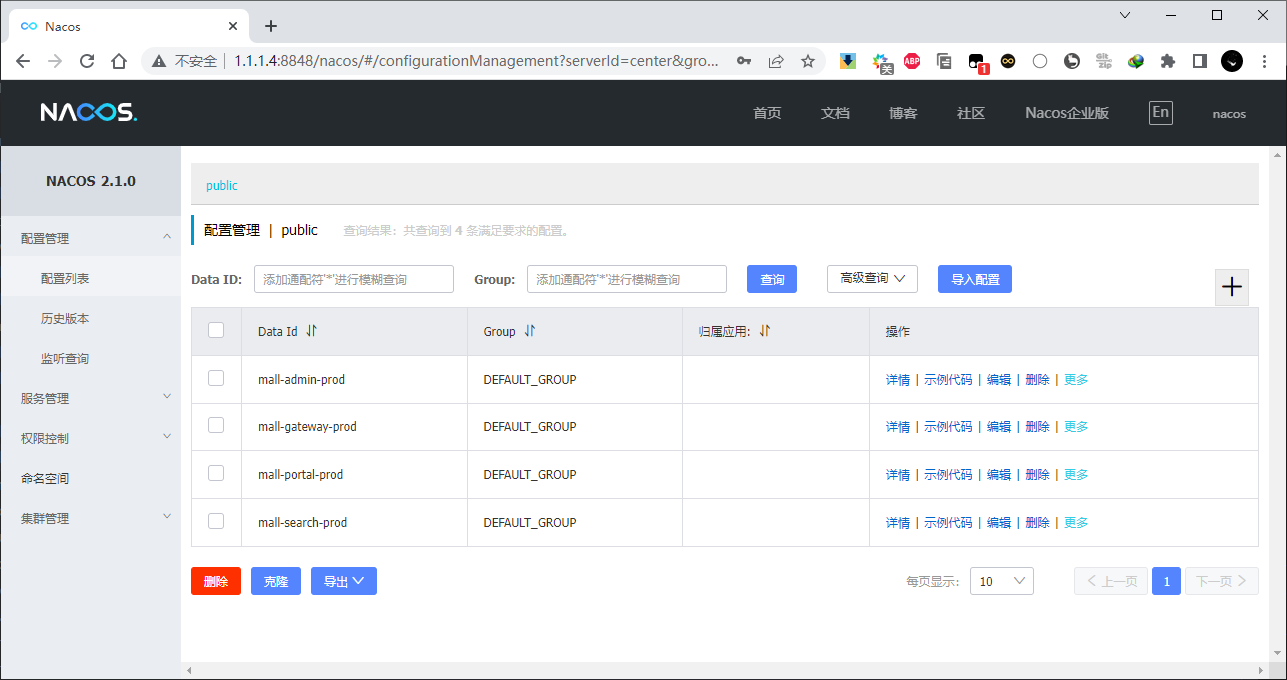Viewport: 1287px width, 680px height.
Task: Click the Nacos logo in header
Action: coord(89,113)
